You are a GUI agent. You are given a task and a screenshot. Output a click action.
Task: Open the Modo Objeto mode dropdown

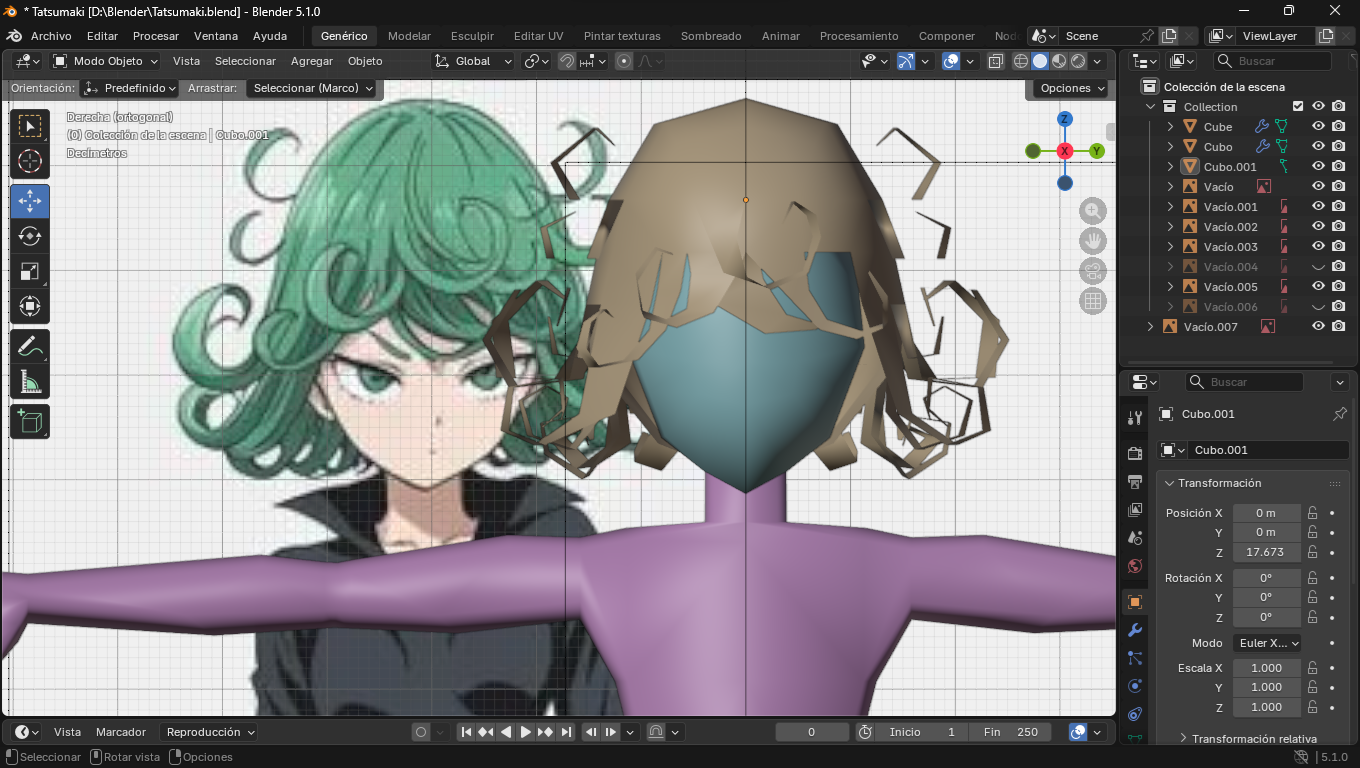tap(106, 61)
